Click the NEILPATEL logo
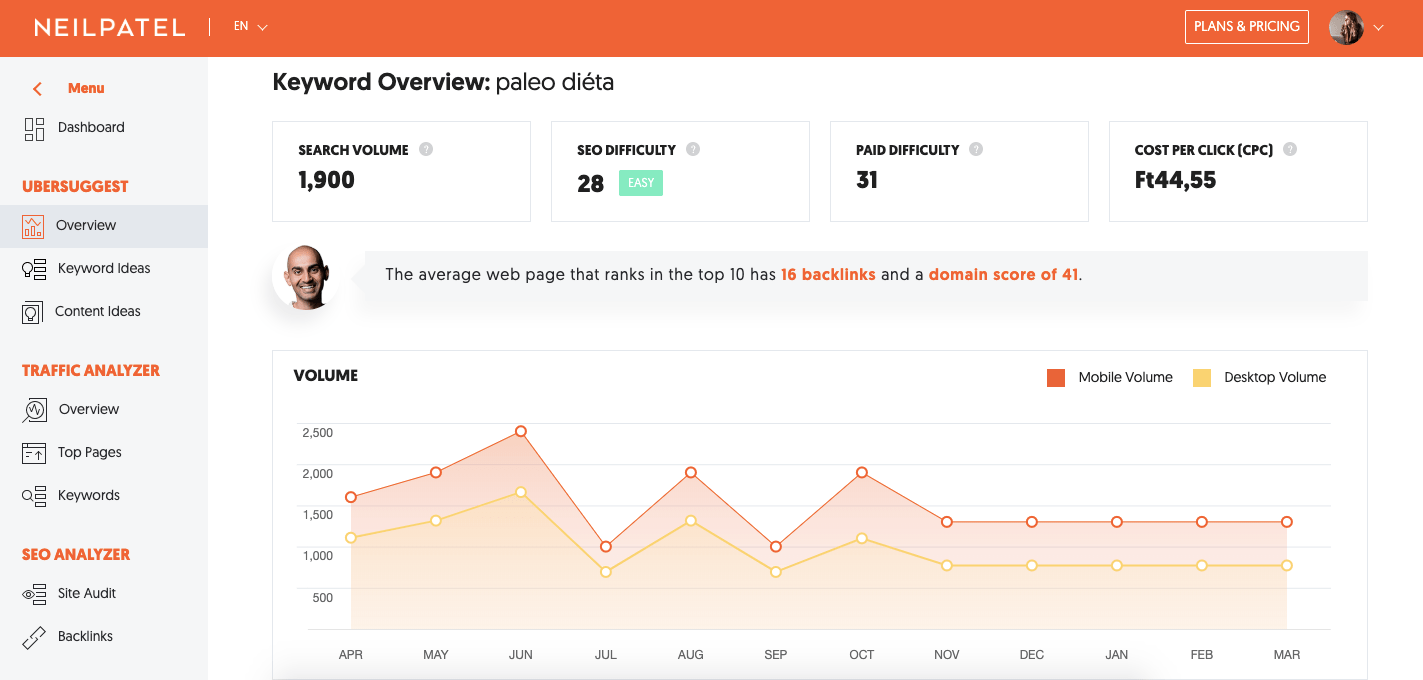The height and width of the screenshot is (680, 1423). [110, 28]
